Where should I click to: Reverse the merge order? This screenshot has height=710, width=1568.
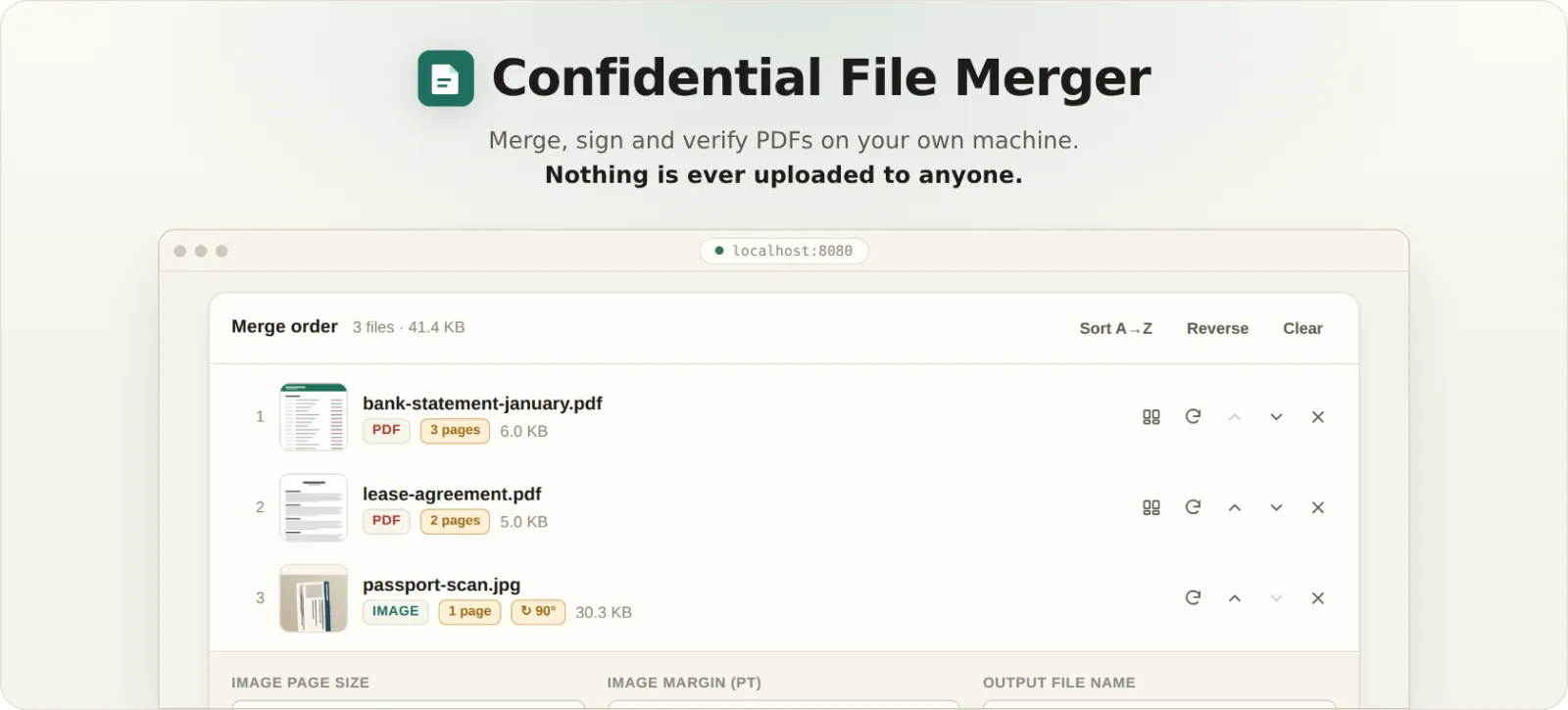pos(1218,329)
